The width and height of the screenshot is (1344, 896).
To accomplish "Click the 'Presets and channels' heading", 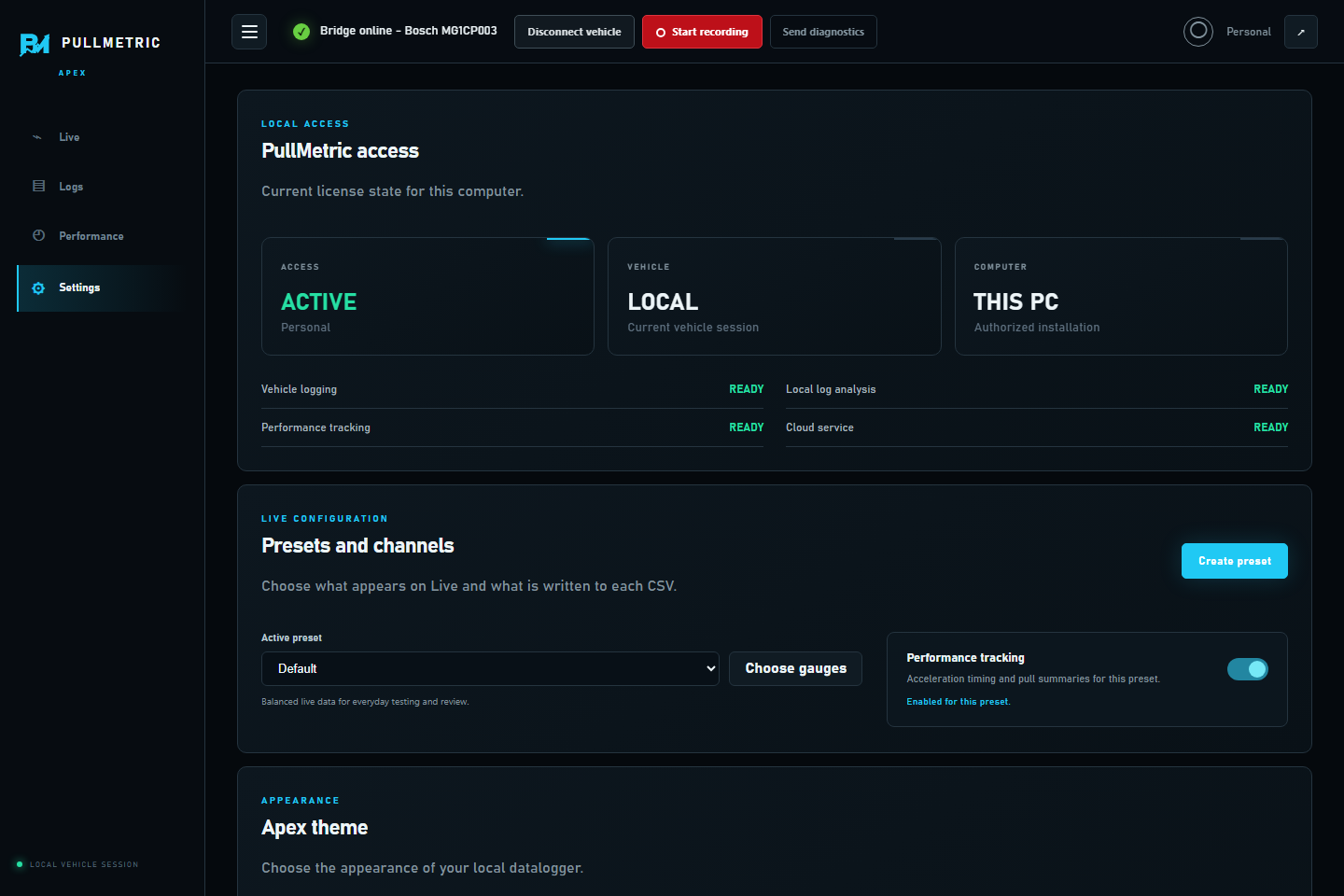I will [x=357, y=546].
